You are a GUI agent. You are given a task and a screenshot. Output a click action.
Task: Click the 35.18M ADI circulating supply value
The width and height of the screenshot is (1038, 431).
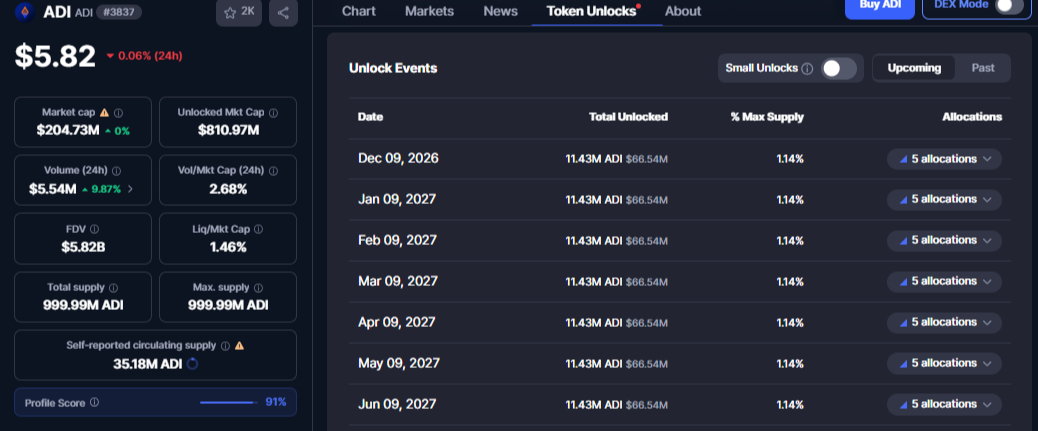(148, 363)
